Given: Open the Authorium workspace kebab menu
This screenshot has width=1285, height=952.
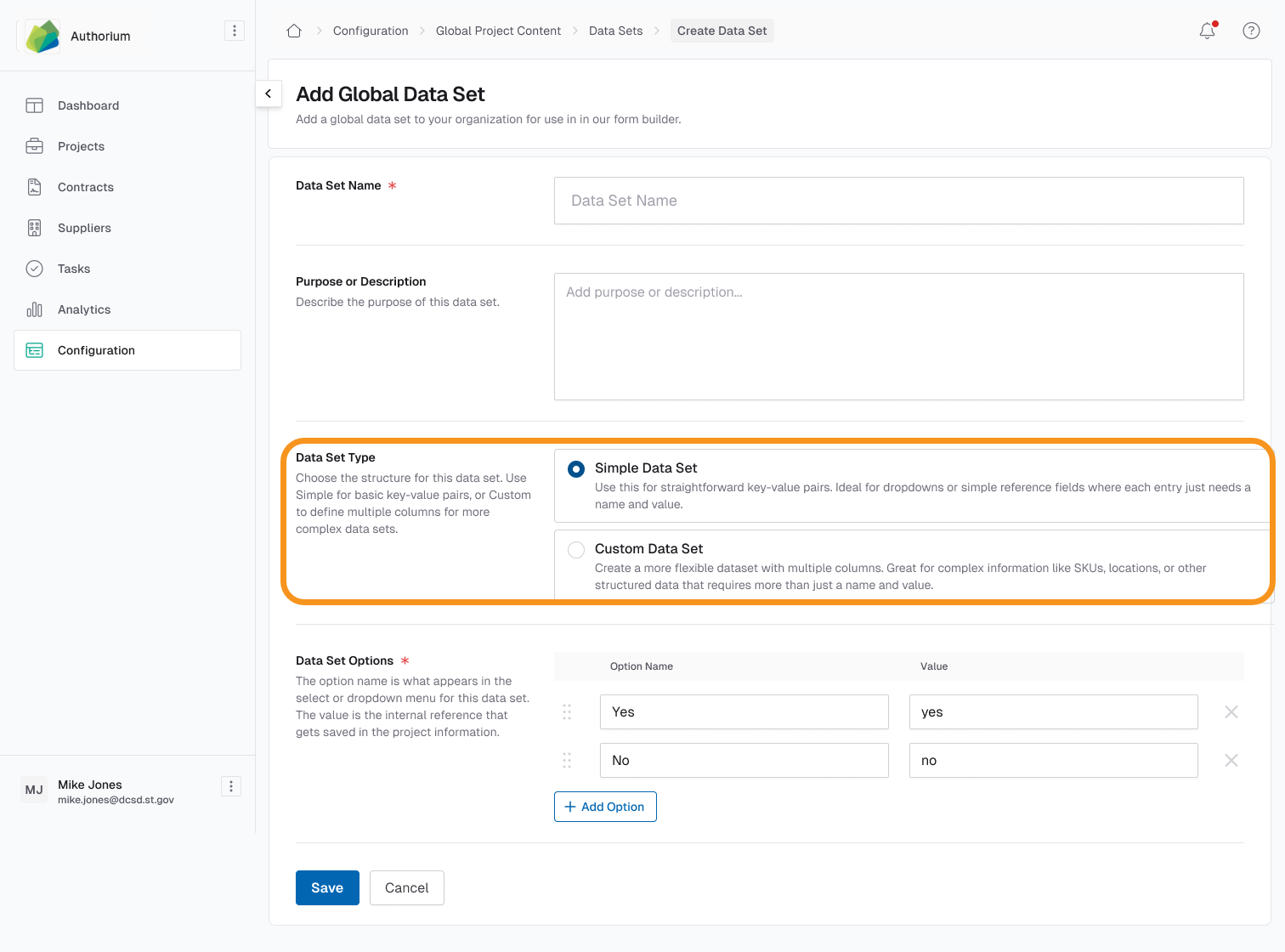Looking at the screenshot, I should 235,30.
